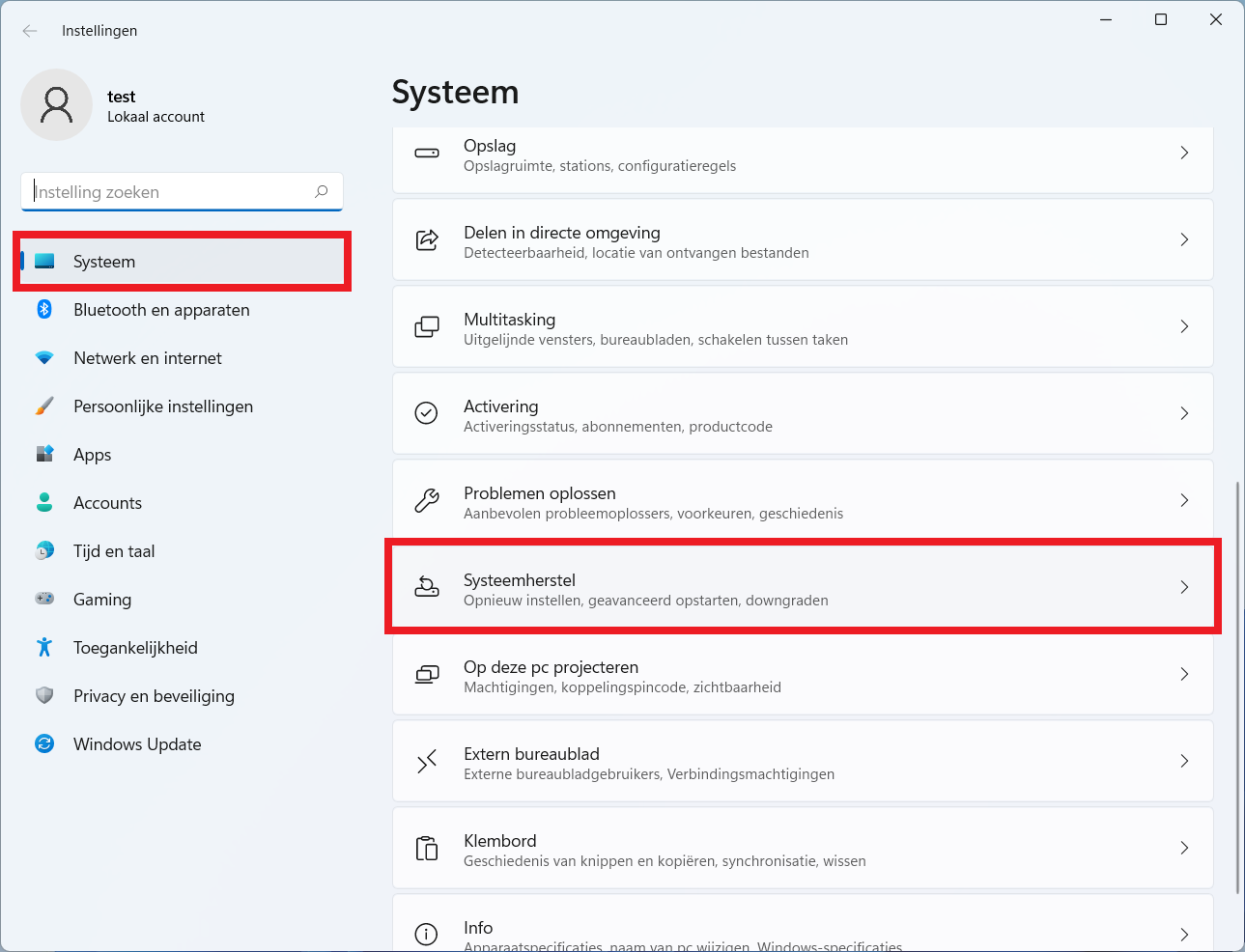
Task: Click the Op deze pc projecteren icon
Action: click(x=426, y=674)
